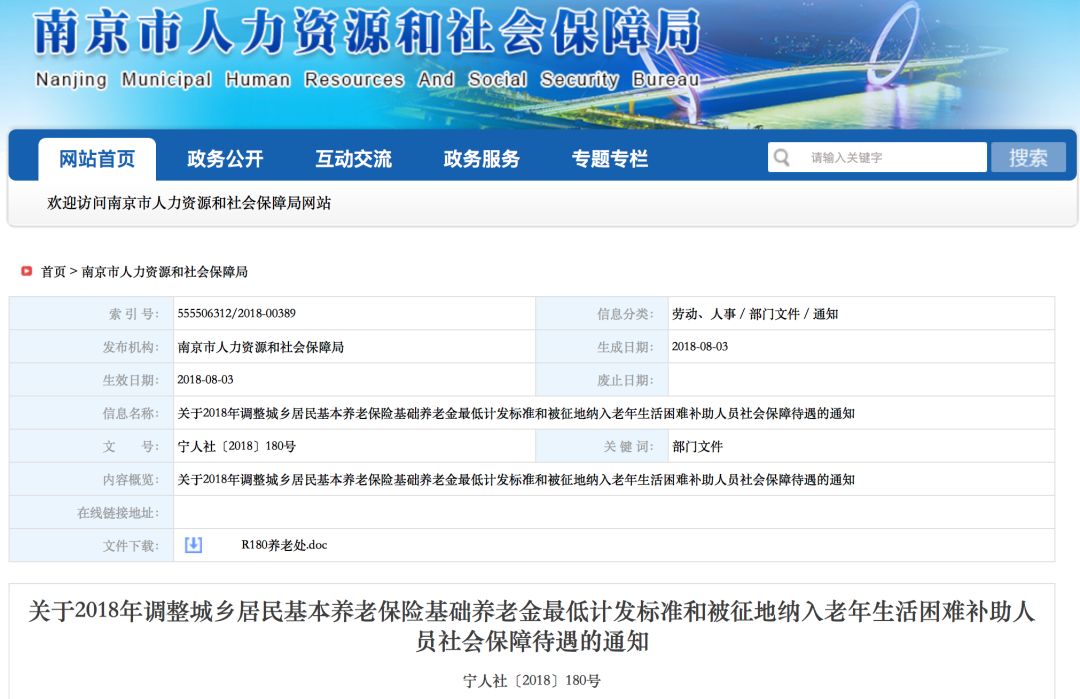
Task: Click the 生成日期 value 2018-08-03
Action: (x=700, y=346)
